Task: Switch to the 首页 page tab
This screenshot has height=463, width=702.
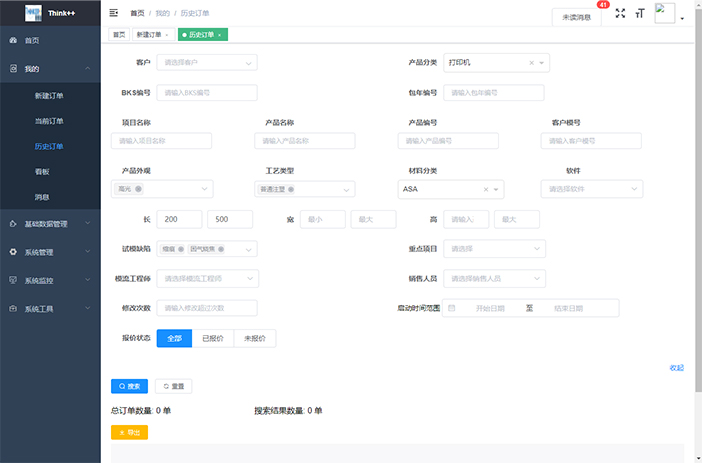Action: coord(119,35)
